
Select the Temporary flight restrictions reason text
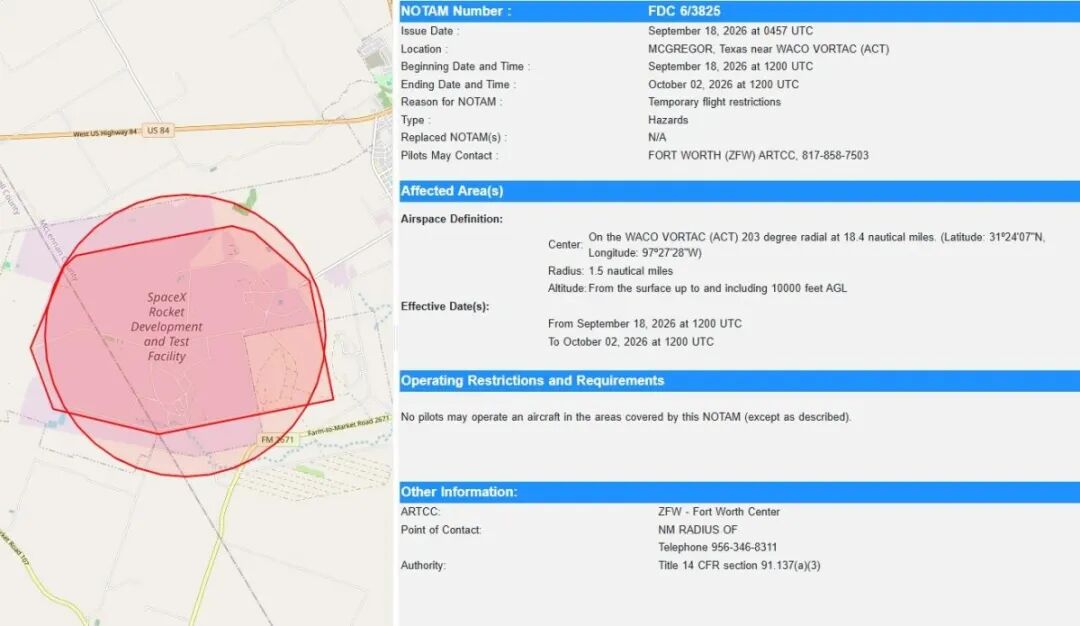[x=714, y=102]
